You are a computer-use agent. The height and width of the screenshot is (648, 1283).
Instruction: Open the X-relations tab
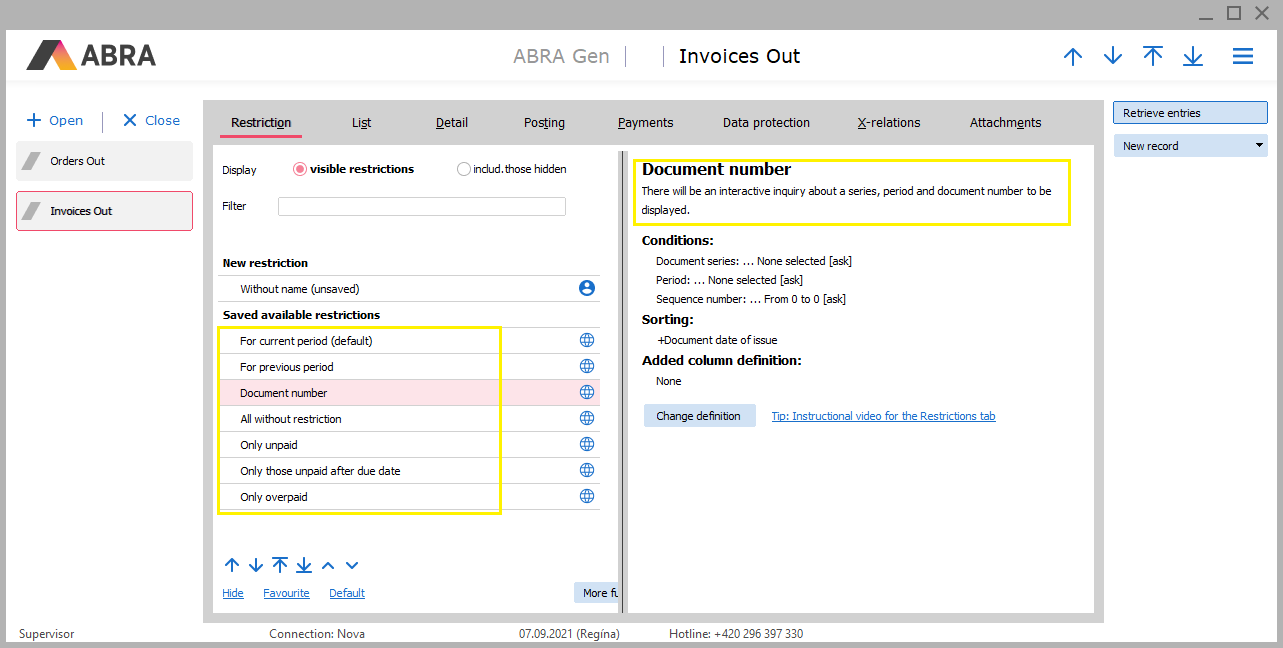[889, 123]
